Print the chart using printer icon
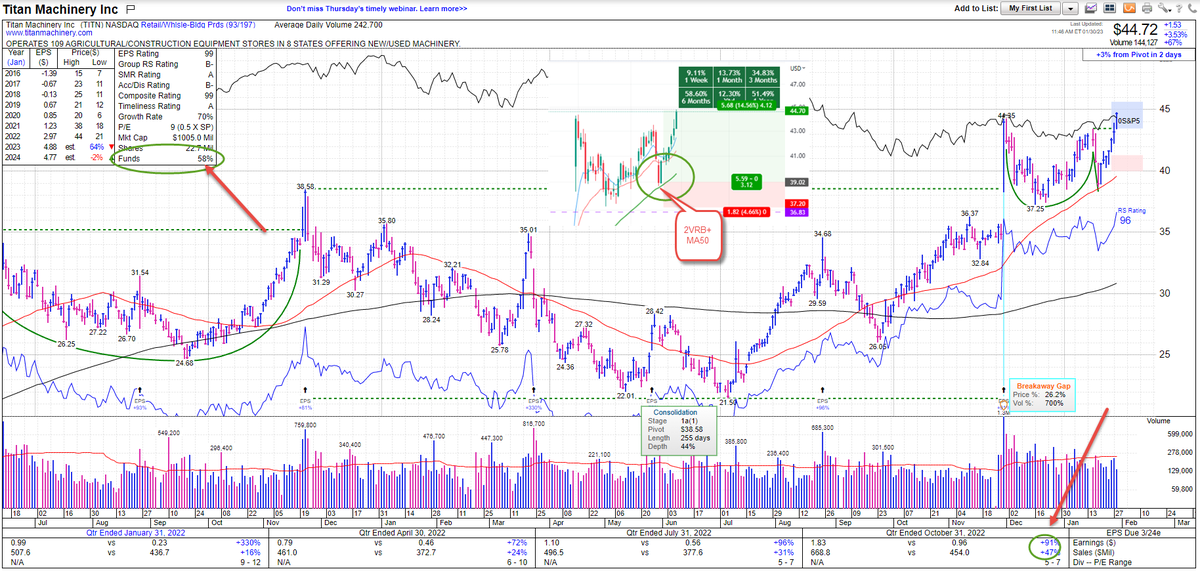This screenshot has height=571, width=1200. click(1147, 8)
